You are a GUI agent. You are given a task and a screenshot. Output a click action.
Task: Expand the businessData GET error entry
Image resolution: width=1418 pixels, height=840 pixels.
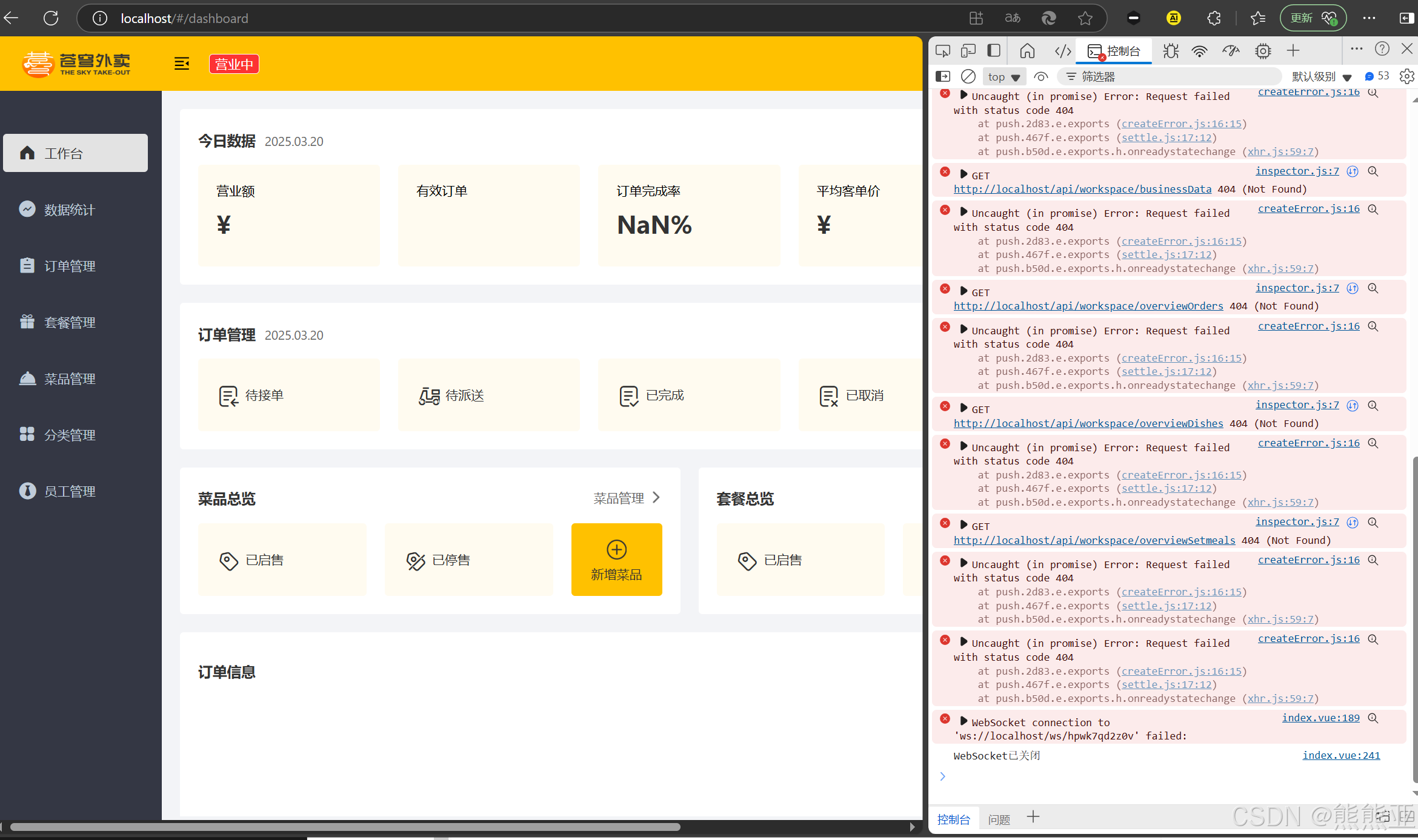[x=964, y=174]
